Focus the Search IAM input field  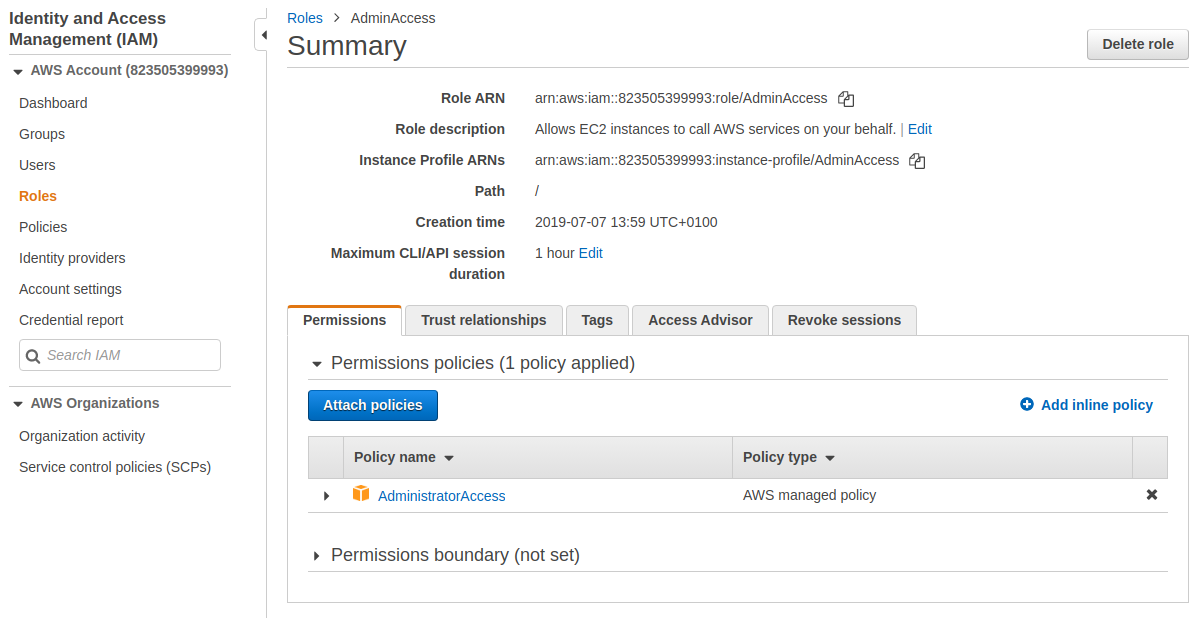click(120, 355)
